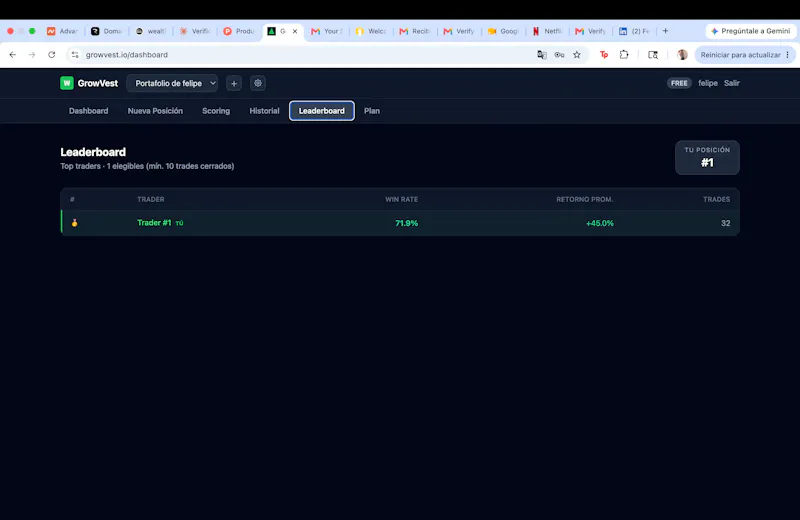
Task: Click the browser forward arrow
Action: tap(32, 55)
